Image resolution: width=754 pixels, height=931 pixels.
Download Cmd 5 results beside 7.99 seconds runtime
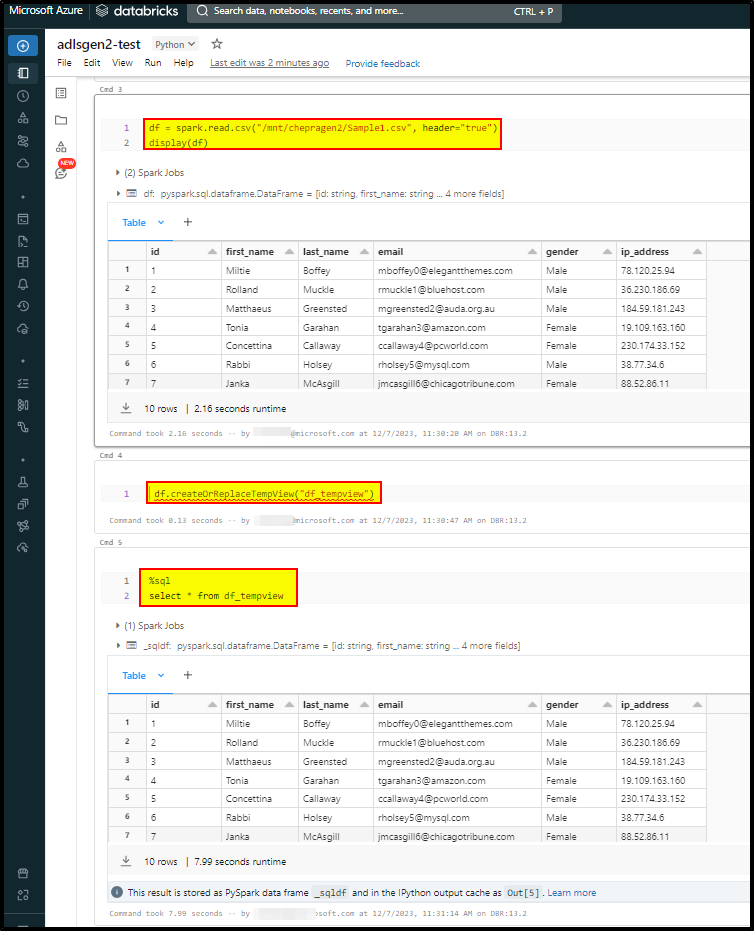126,861
